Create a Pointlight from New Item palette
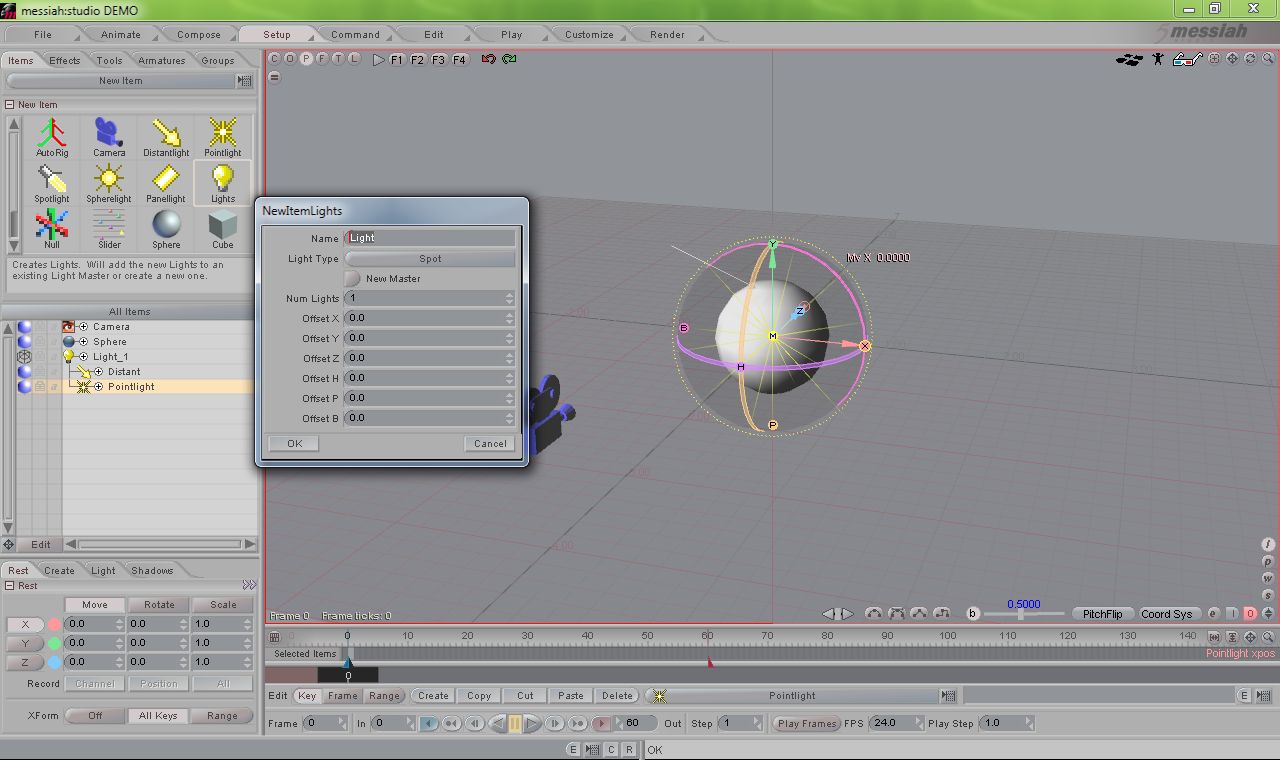 coord(223,137)
